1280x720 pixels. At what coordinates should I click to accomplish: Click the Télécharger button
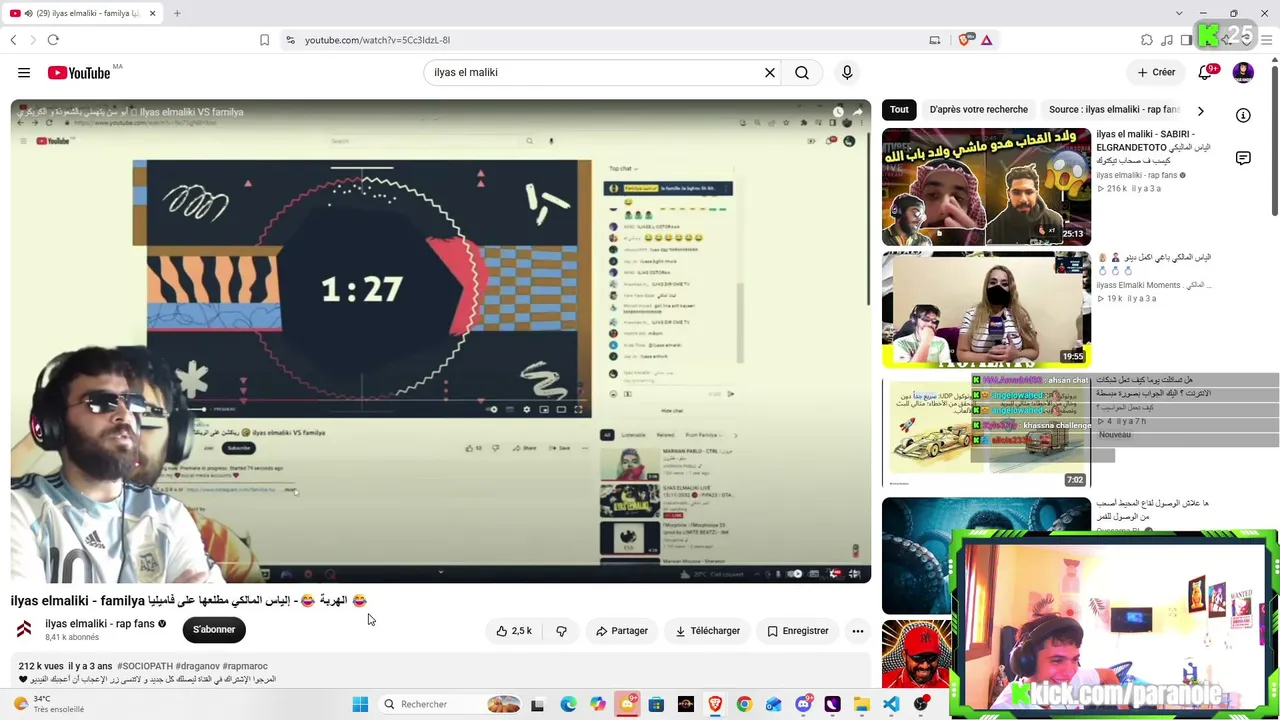(x=707, y=631)
